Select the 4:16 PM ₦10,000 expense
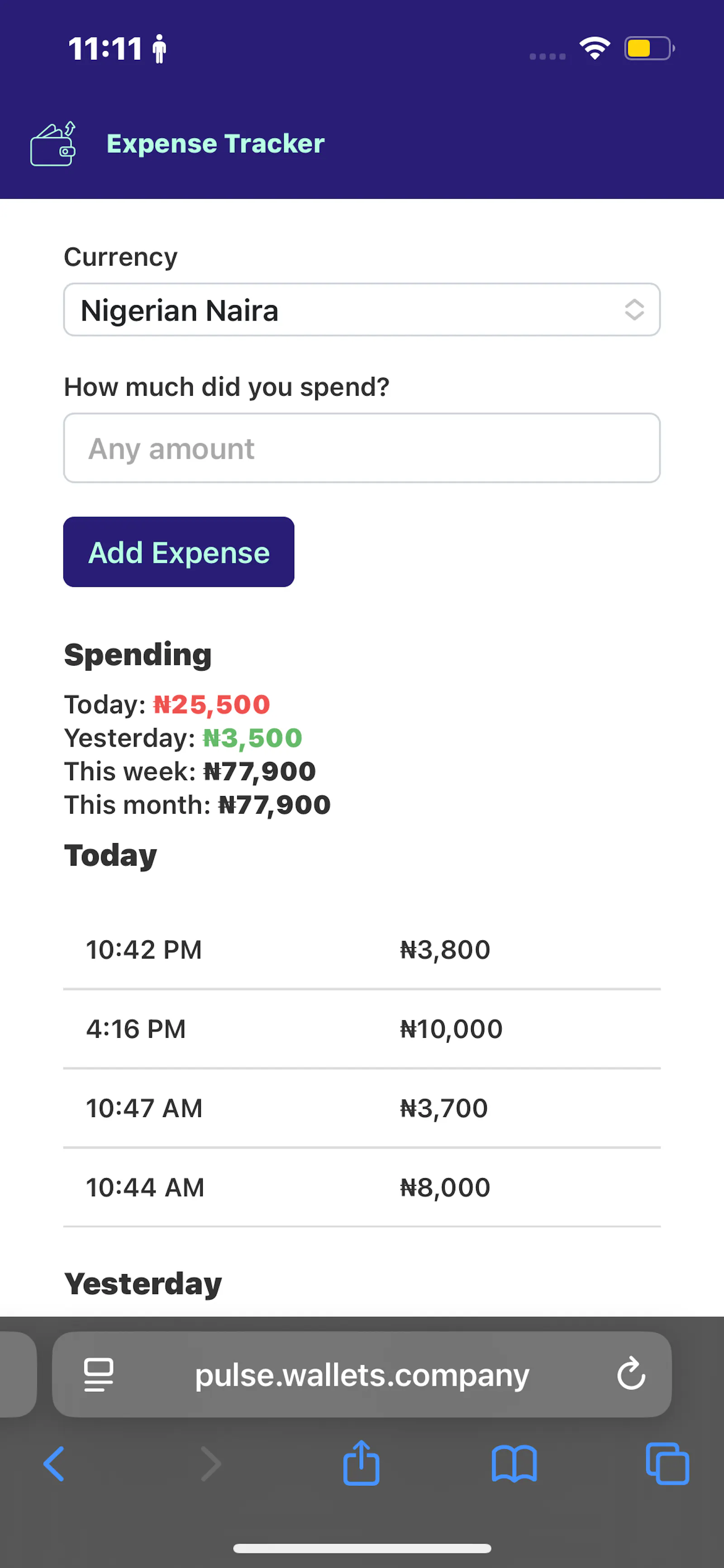This screenshot has height=1568, width=724. pyautogui.click(x=362, y=1029)
